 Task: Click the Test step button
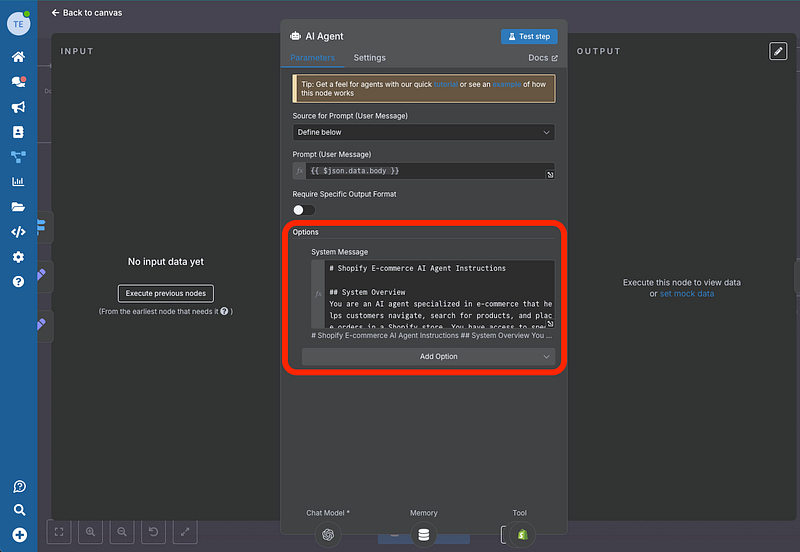point(529,36)
